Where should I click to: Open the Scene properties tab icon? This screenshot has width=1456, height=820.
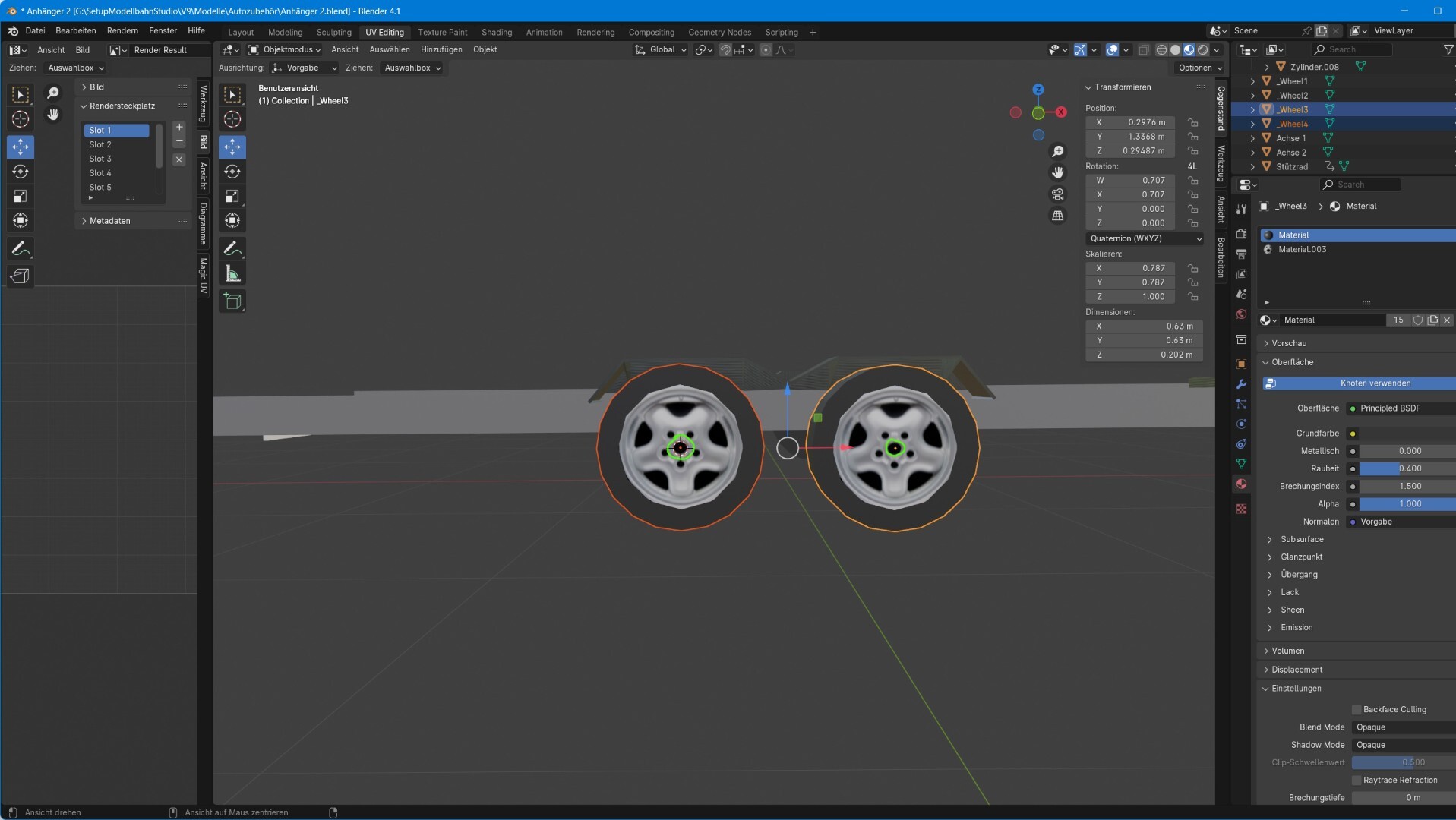pyautogui.click(x=1241, y=293)
